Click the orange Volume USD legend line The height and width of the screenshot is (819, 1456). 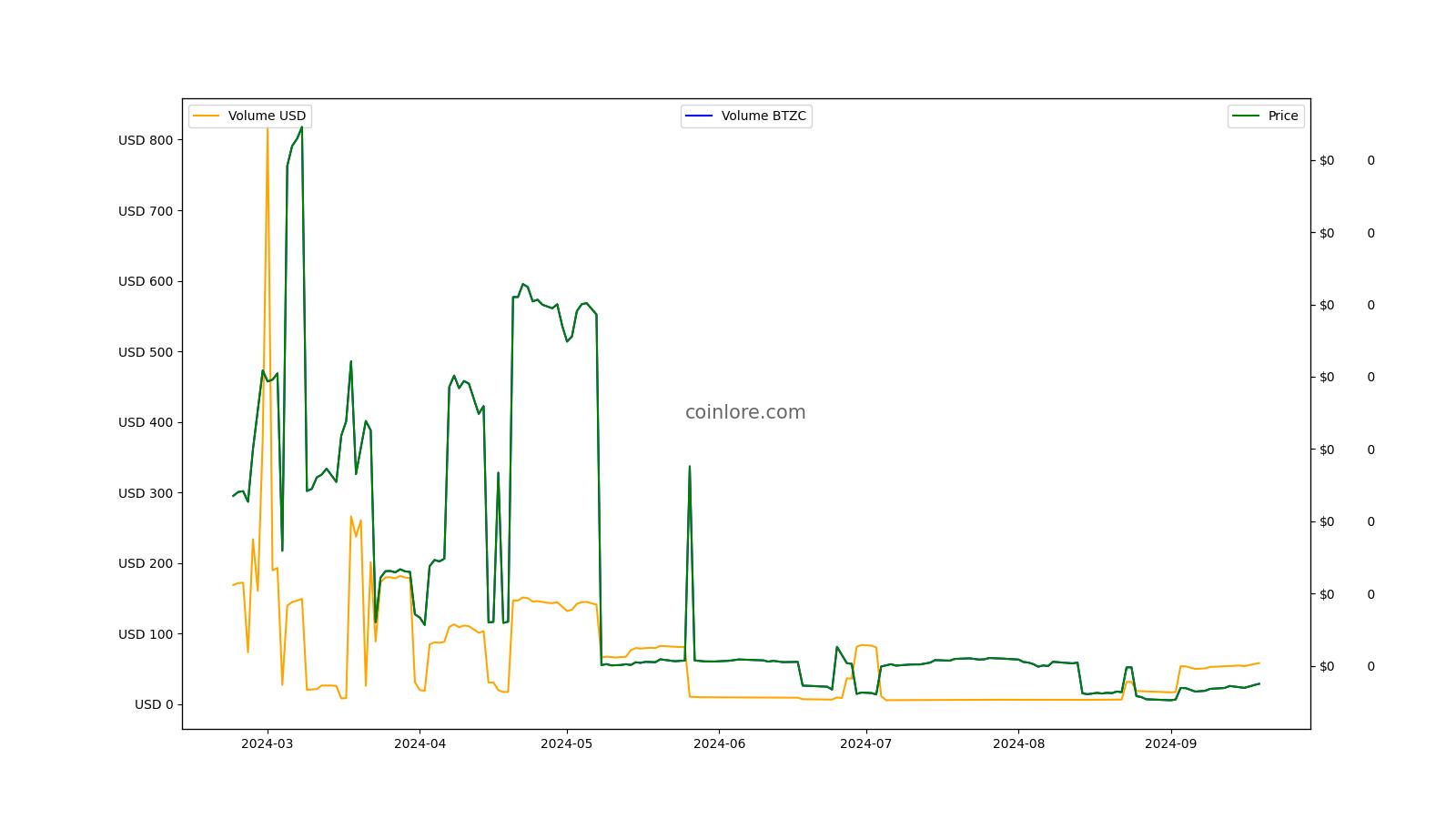(x=207, y=116)
